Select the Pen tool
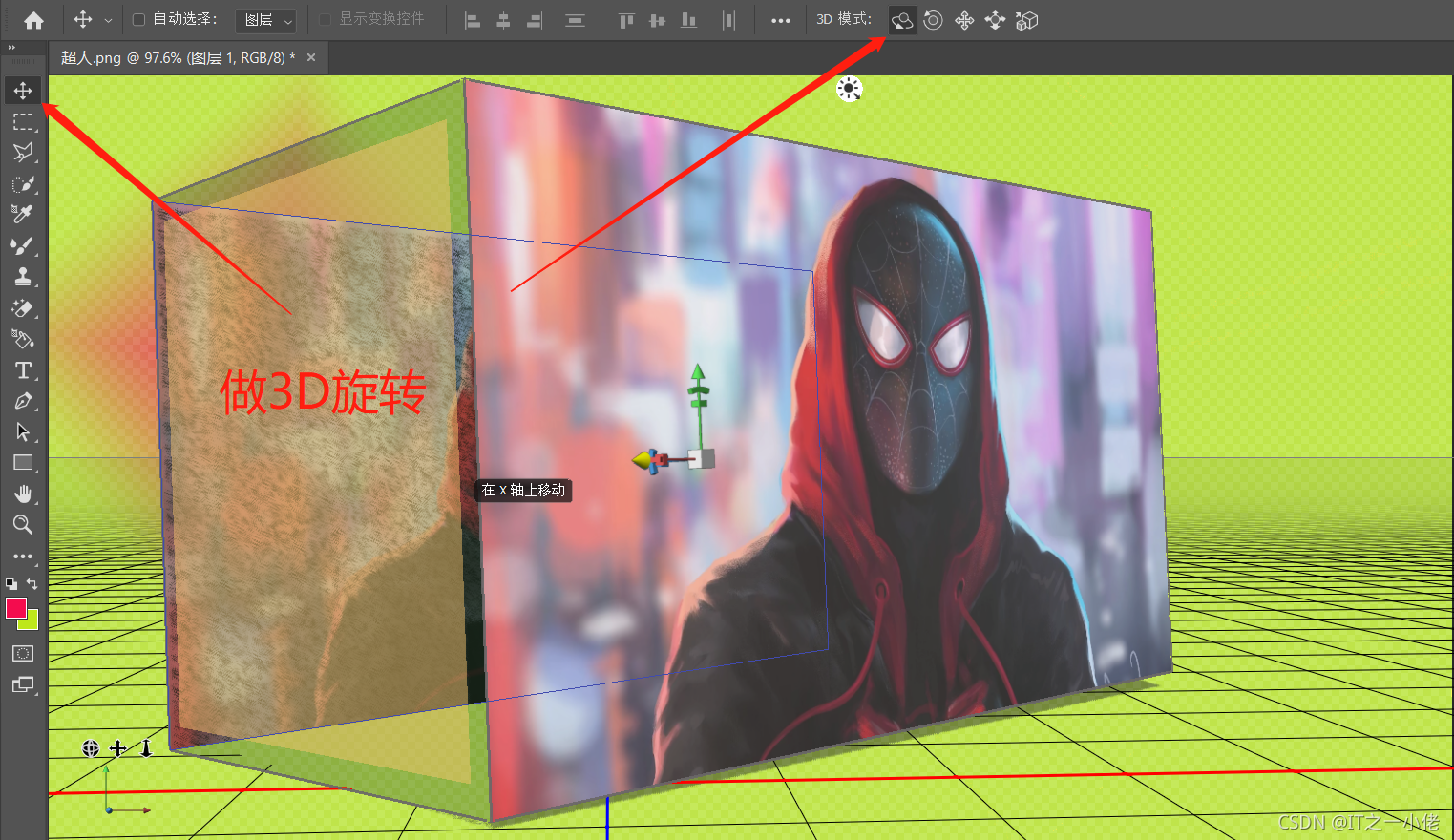The height and width of the screenshot is (840, 1454). 23,401
